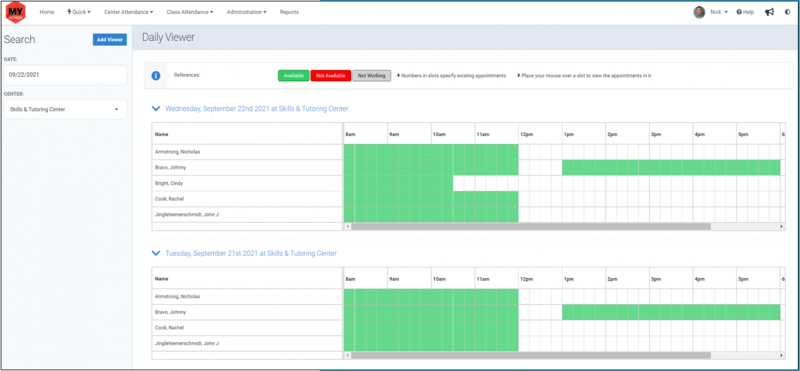The height and width of the screenshot is (371, 800).
Task: Collapse the Wednesday, September 22nd section
Action: [x=156, y=109]
